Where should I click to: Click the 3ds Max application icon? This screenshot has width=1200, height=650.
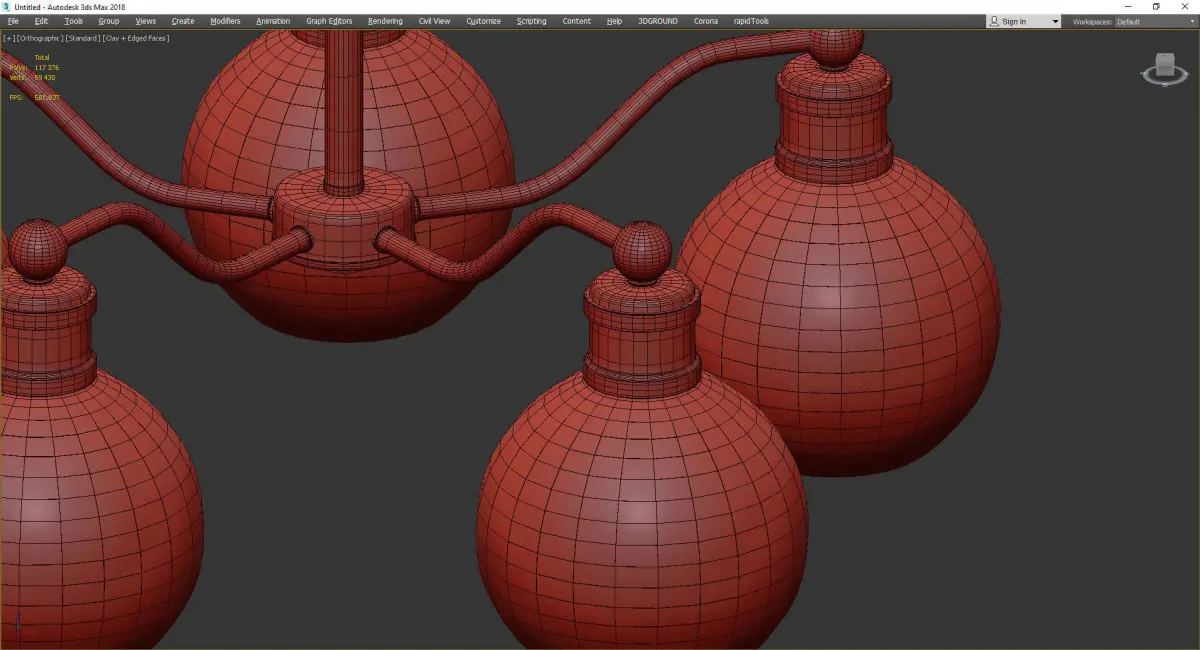point(6,7)
